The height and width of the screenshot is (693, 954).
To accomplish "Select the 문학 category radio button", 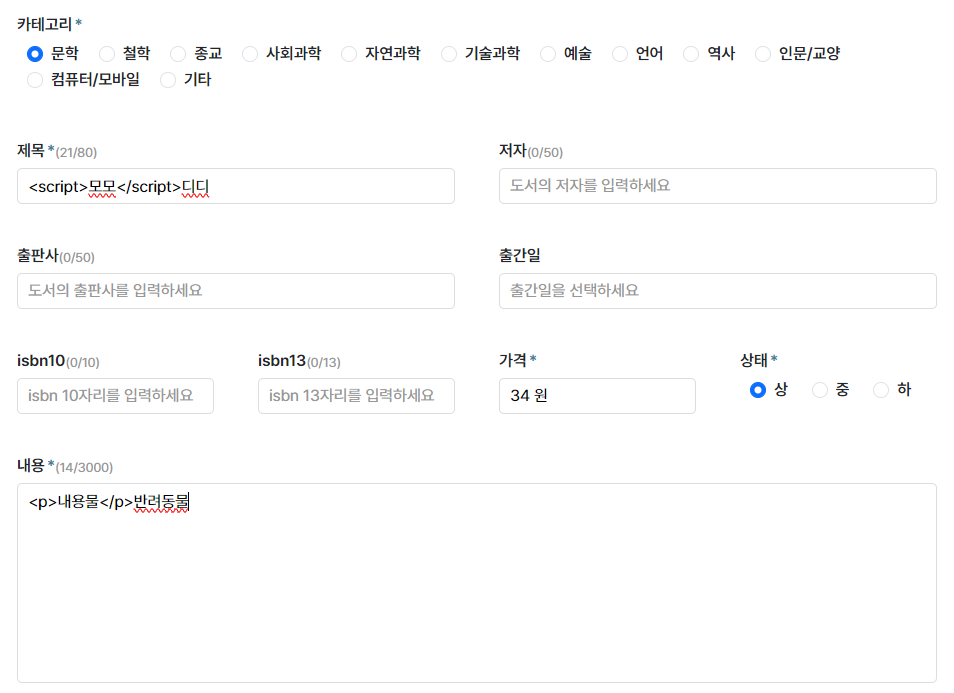I will 35,54.
